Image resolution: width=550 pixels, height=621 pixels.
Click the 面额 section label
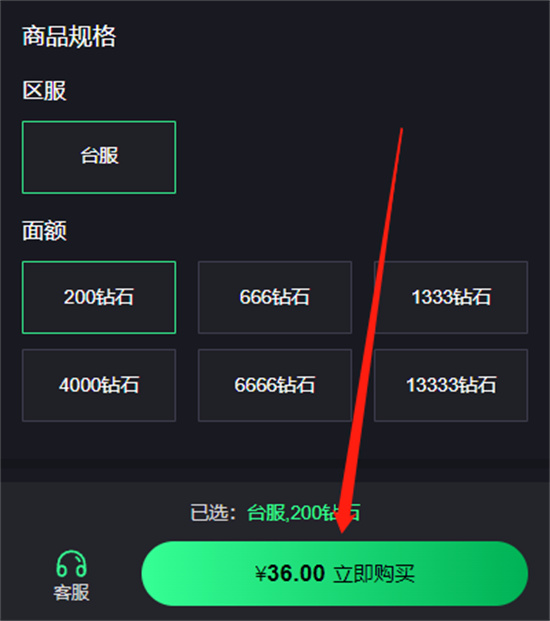tap(44, 231)
